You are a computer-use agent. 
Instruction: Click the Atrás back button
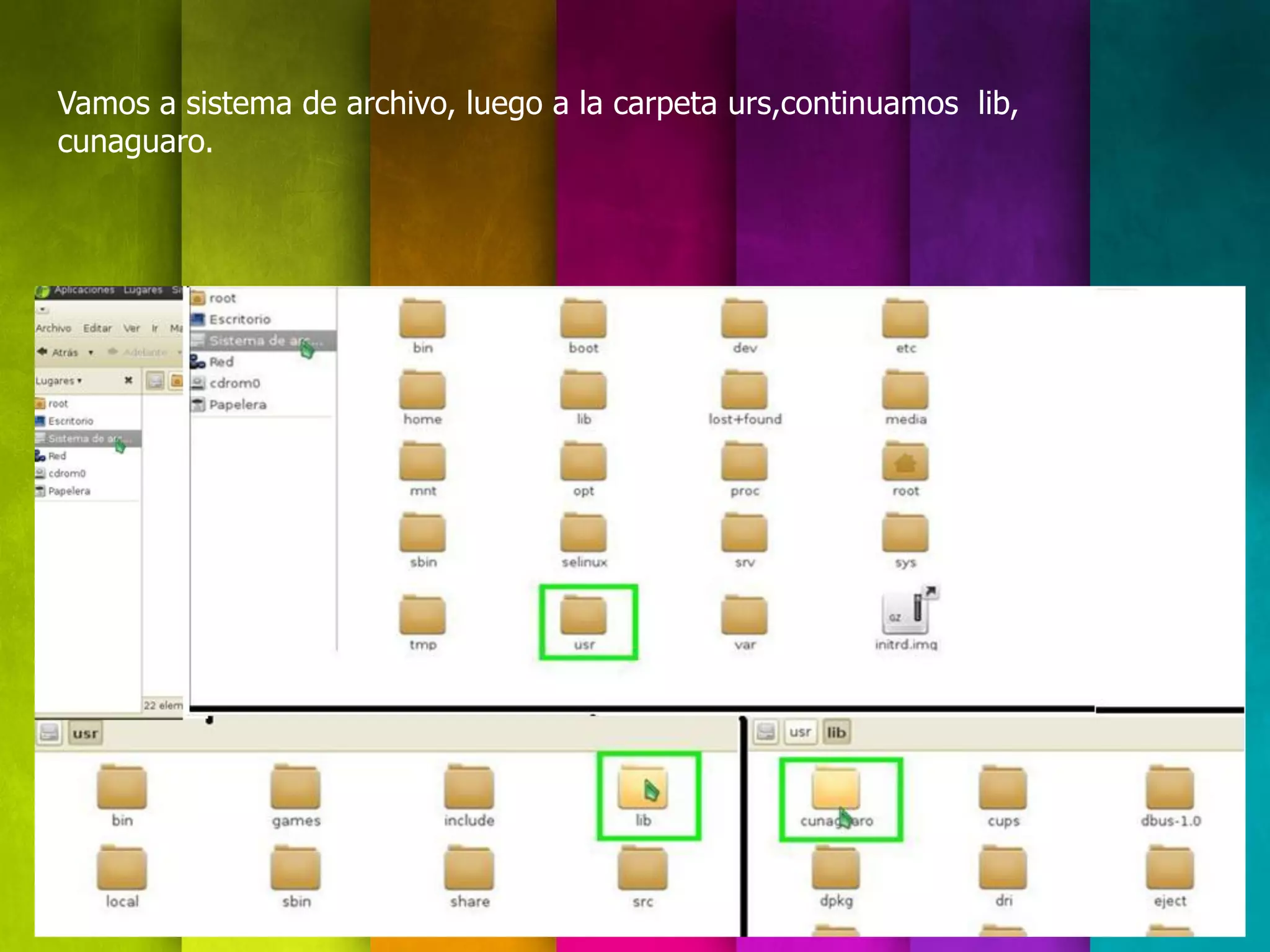coord(58,352)
